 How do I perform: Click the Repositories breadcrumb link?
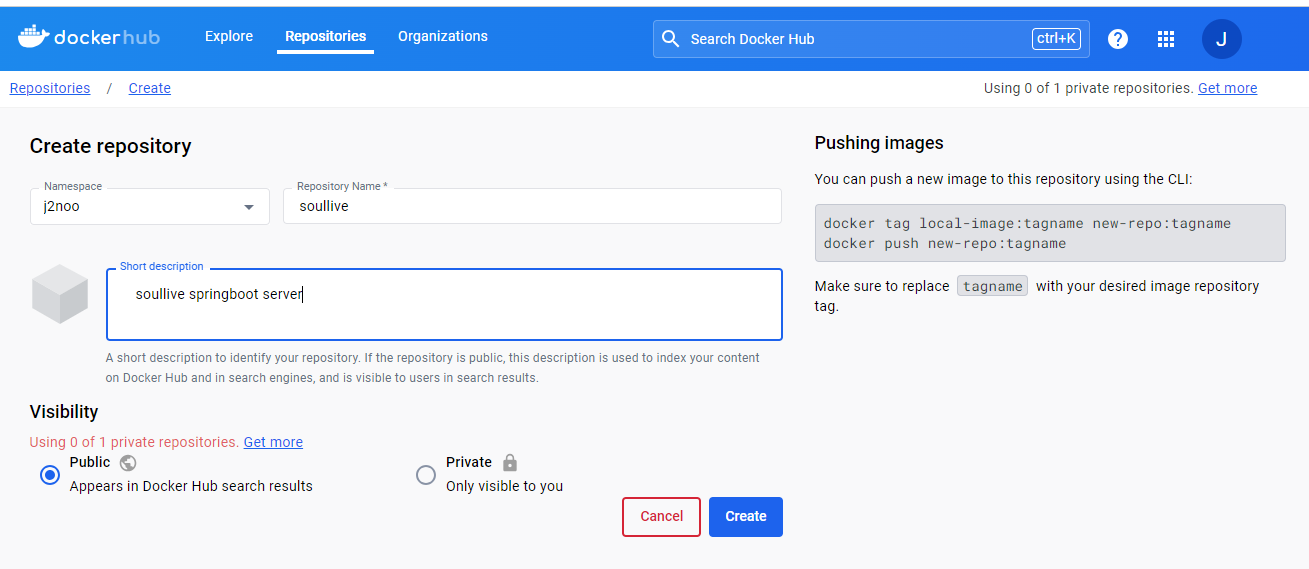pyautogui.click(x=50, y=88)
